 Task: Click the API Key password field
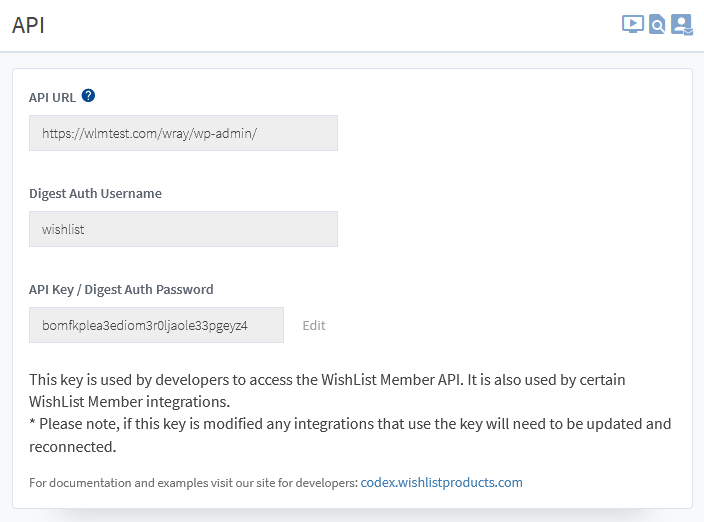(x=156, y=325)
